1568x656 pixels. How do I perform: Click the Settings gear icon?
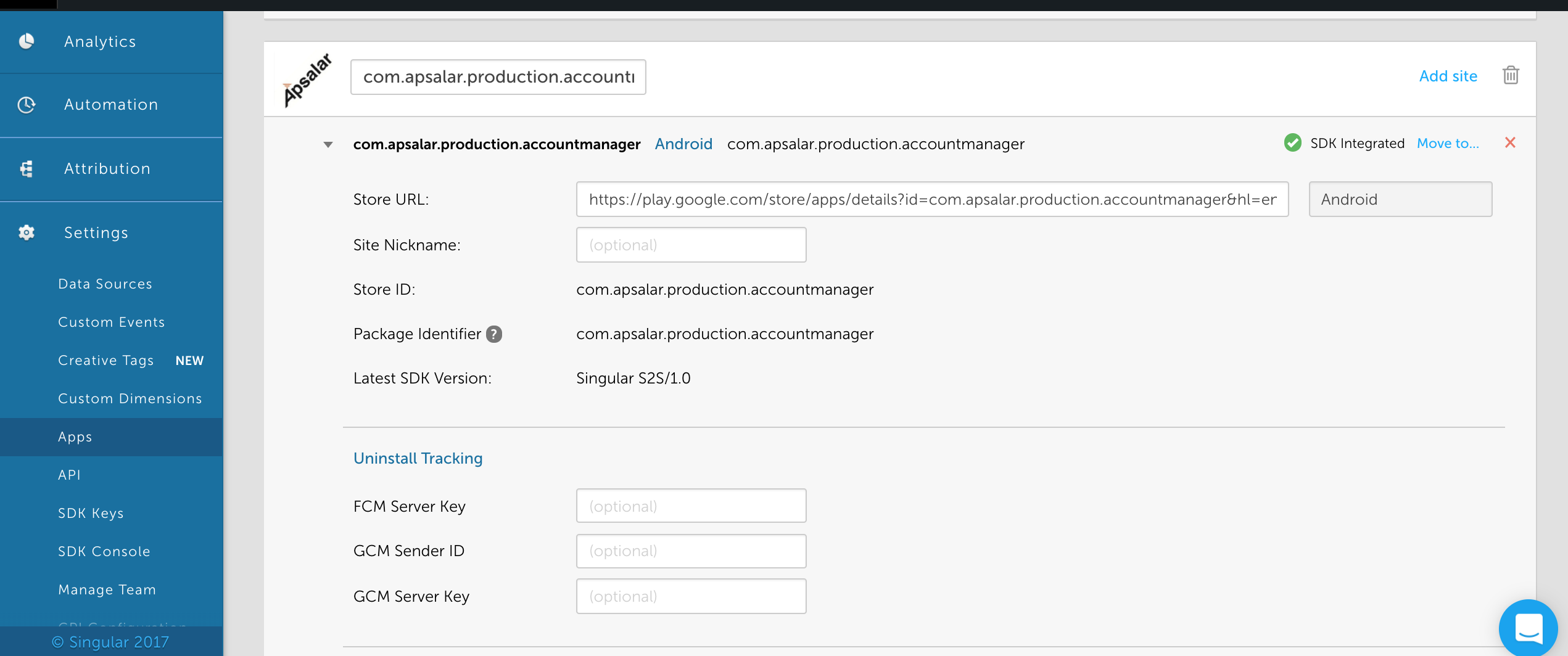(x=26, y=232)
